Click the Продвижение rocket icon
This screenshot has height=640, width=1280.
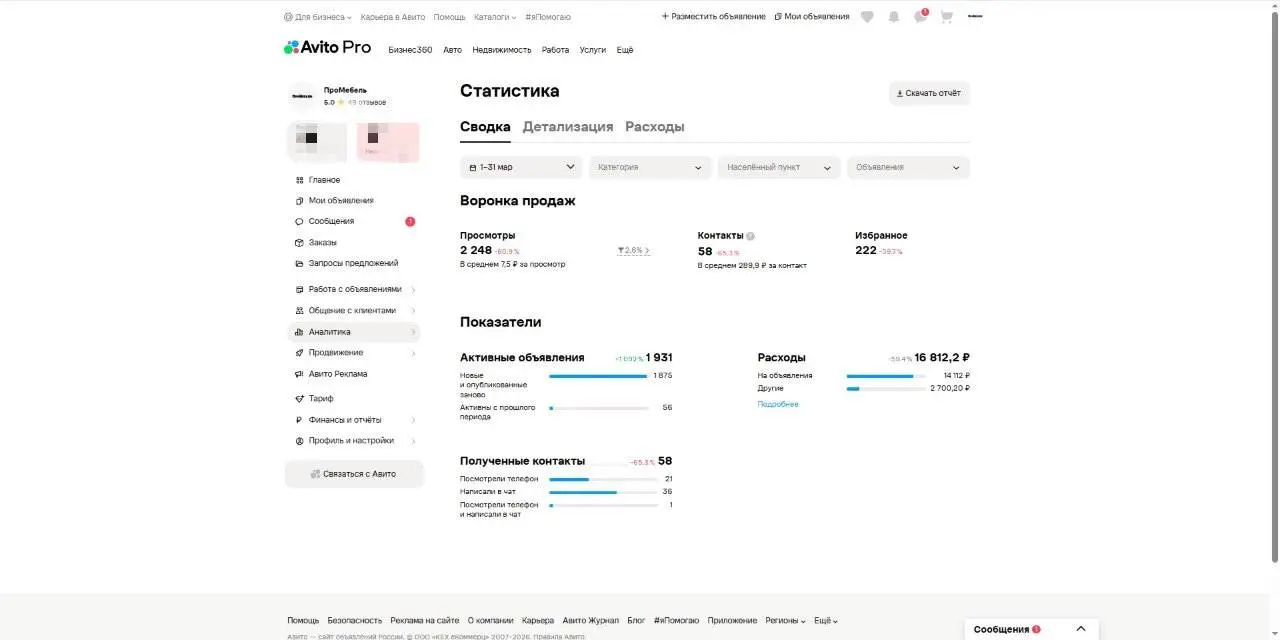point(299,353)
